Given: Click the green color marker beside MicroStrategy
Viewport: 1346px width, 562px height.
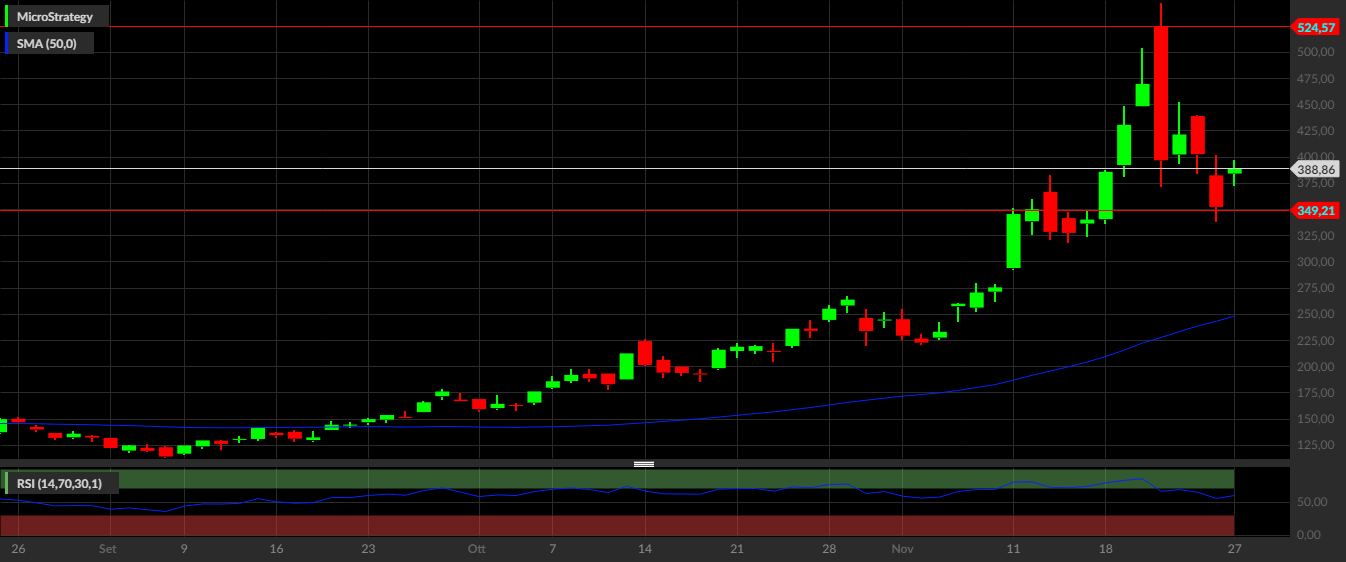Looking at the screenshot, I should (x=8, y=17).
